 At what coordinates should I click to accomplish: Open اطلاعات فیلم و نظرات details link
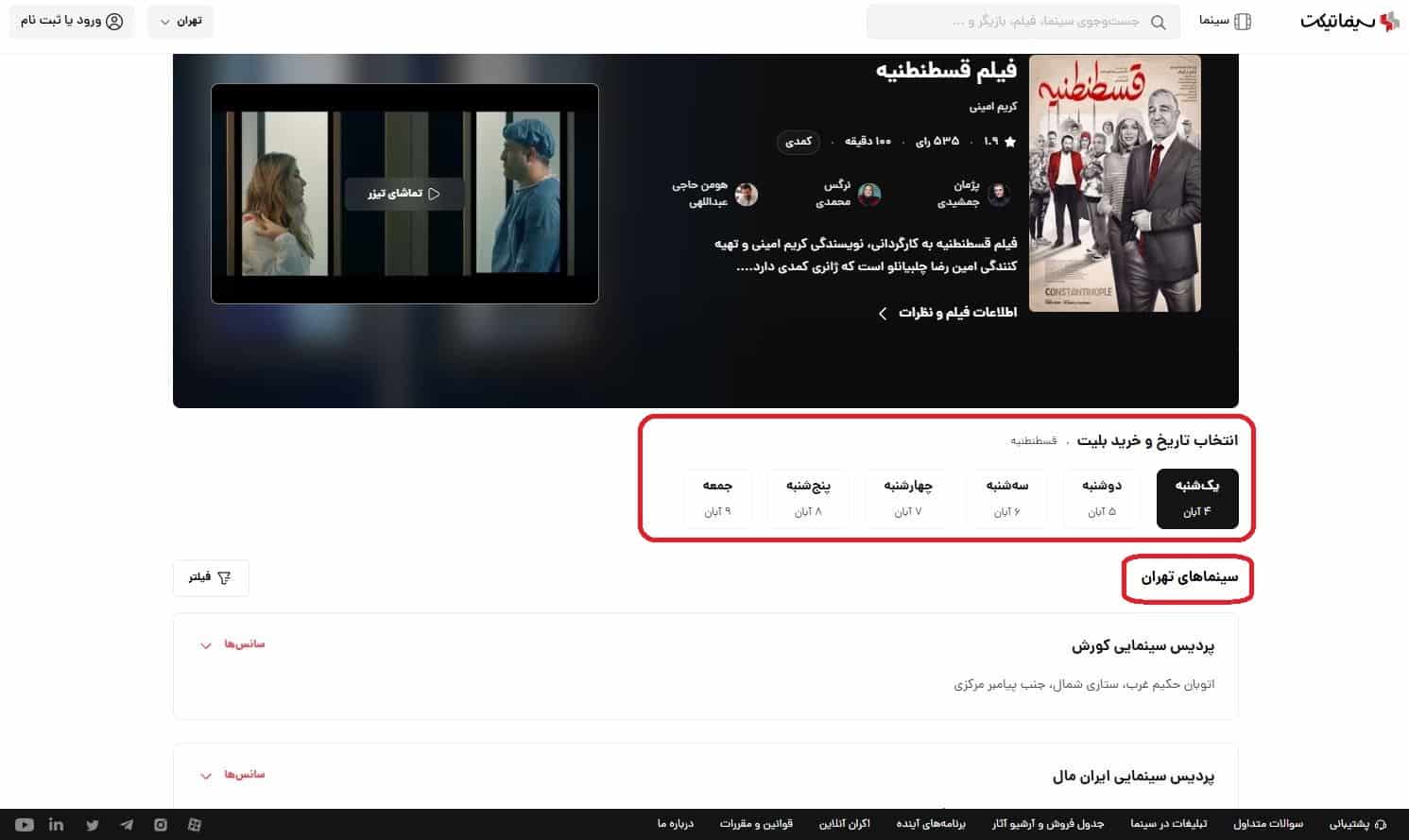pos(948,313)
